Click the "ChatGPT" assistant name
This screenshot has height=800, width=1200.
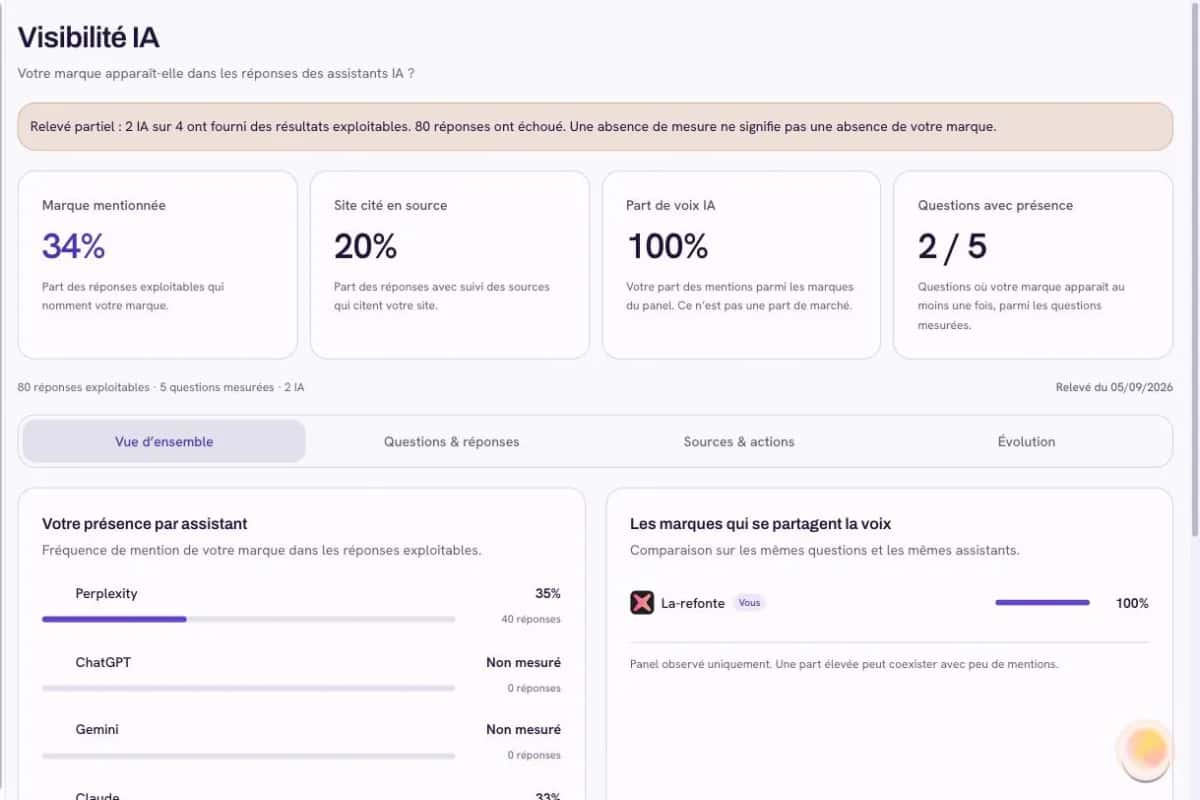click(x=103, y=662)
